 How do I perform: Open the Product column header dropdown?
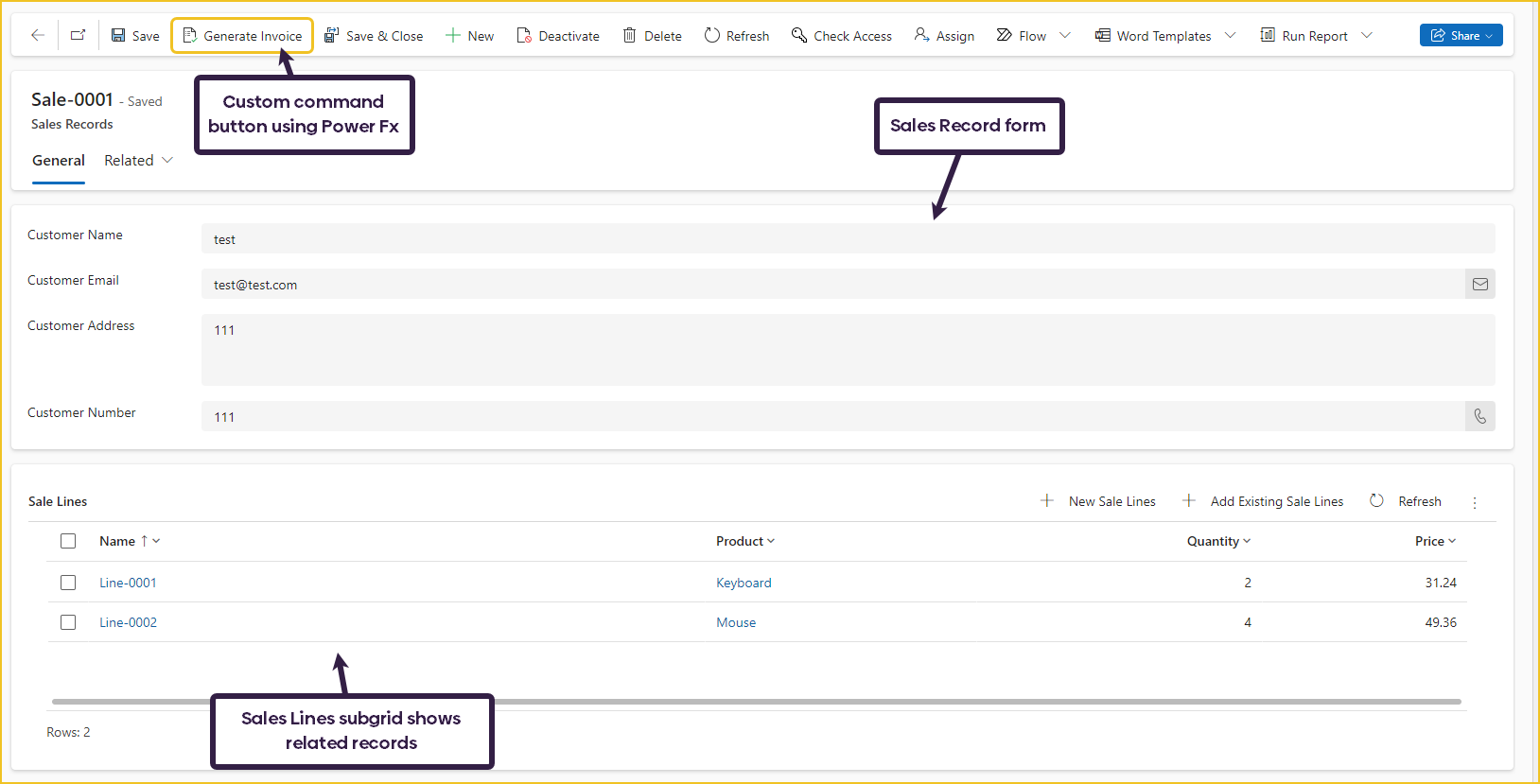point(745,541)
